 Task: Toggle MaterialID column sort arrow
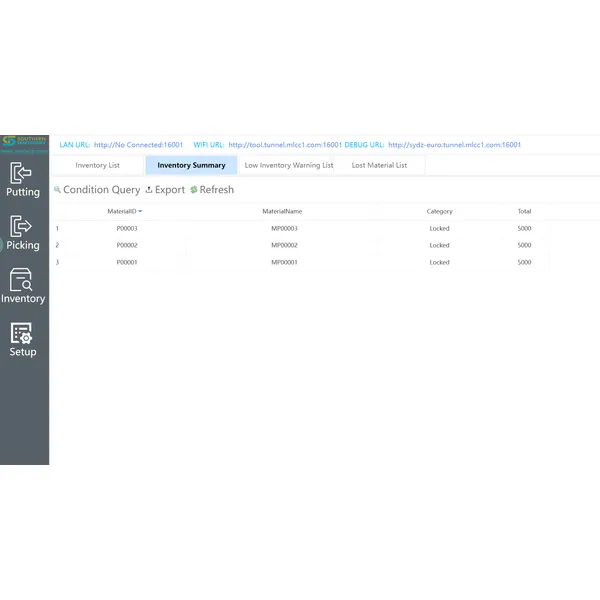140,211
